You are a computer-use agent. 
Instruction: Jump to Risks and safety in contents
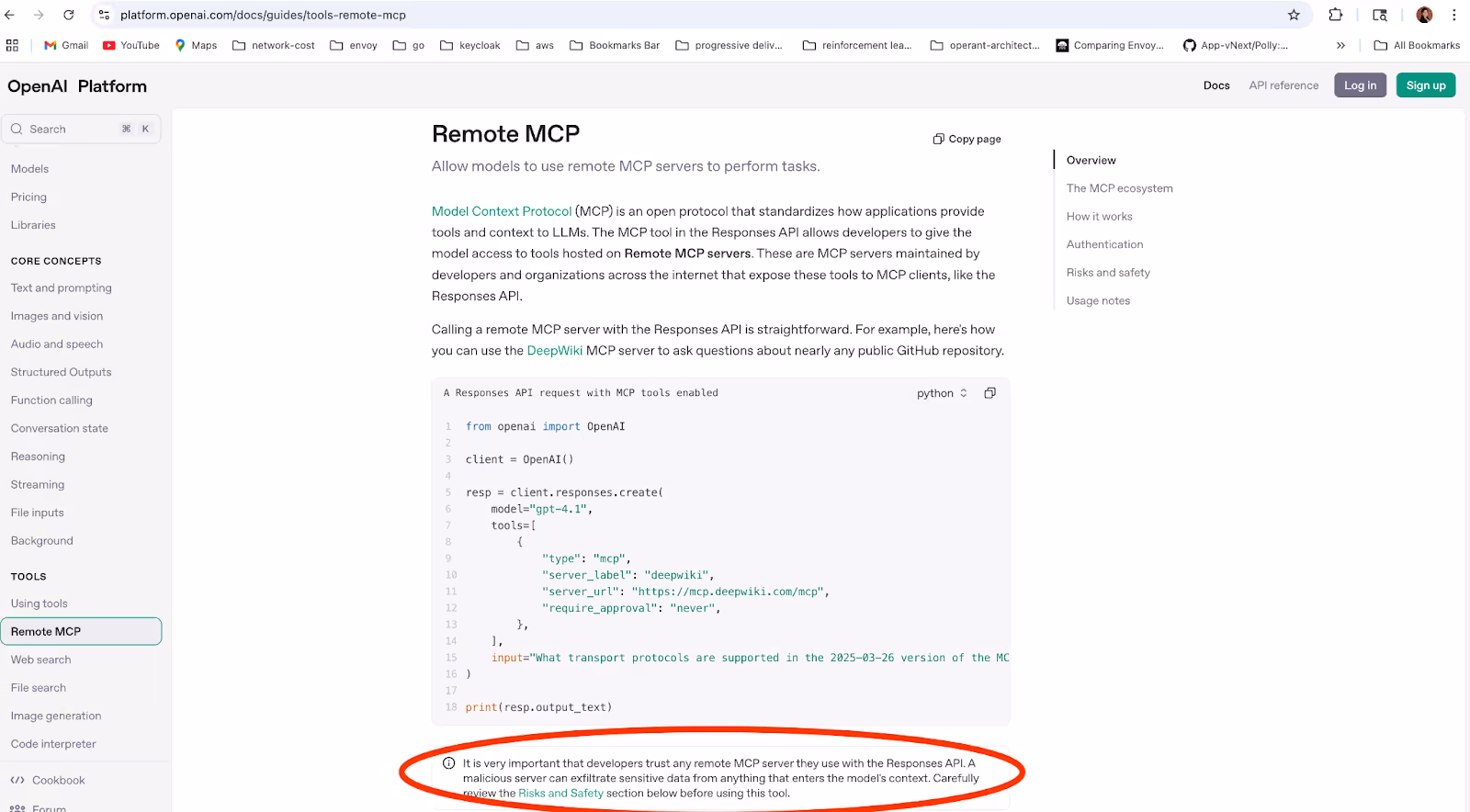[x=1108, y=273]
